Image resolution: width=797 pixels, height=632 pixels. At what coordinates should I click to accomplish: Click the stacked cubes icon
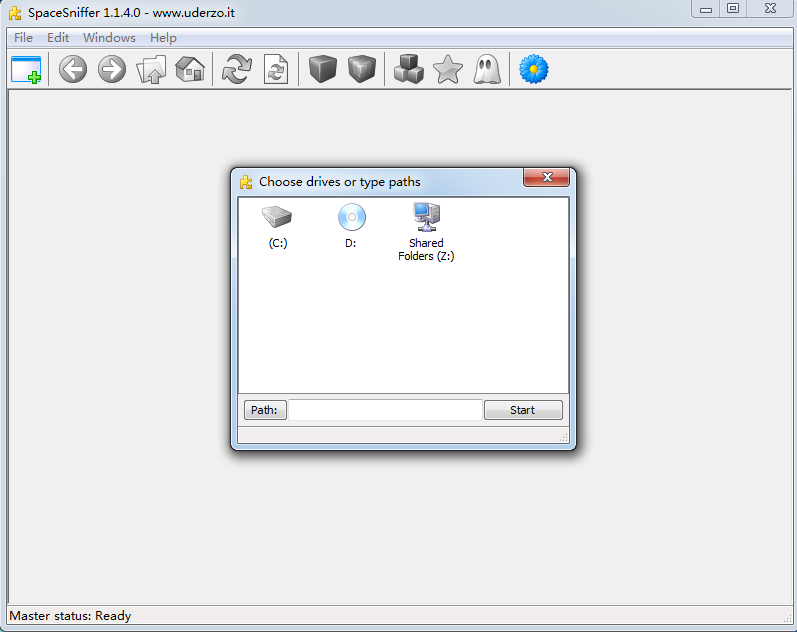coord(409,70)
